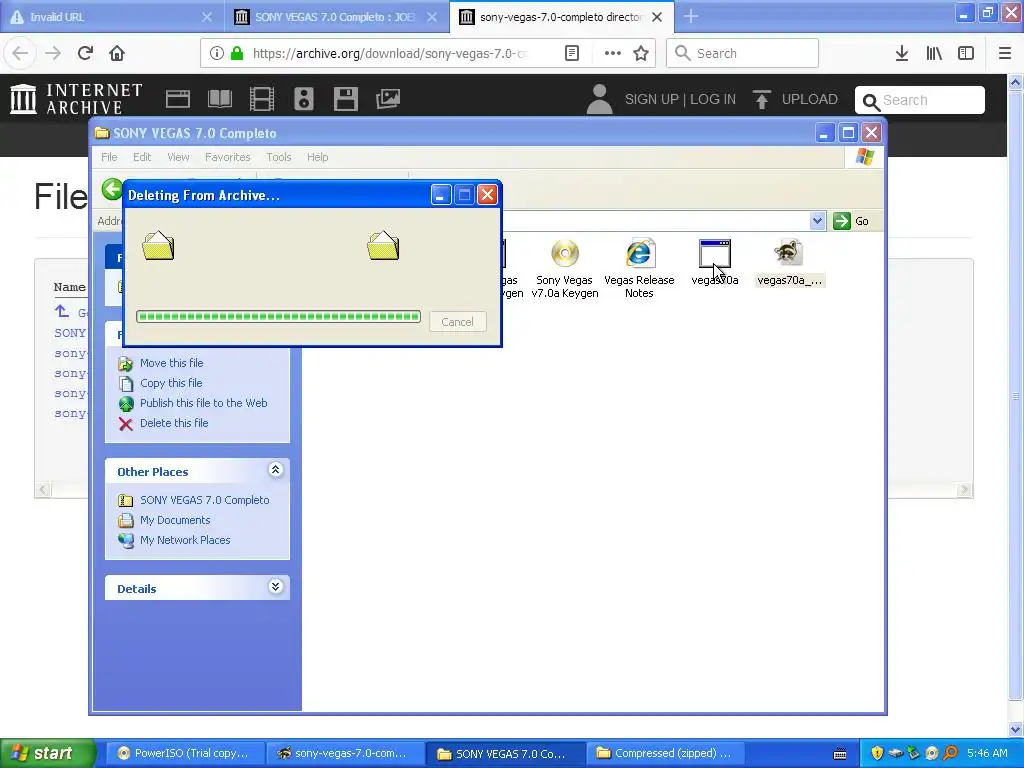The image size is (1024, 768).
Task: Open Firefox hamburger menu
Action: pyautogui.click(x=1005, y=54)
